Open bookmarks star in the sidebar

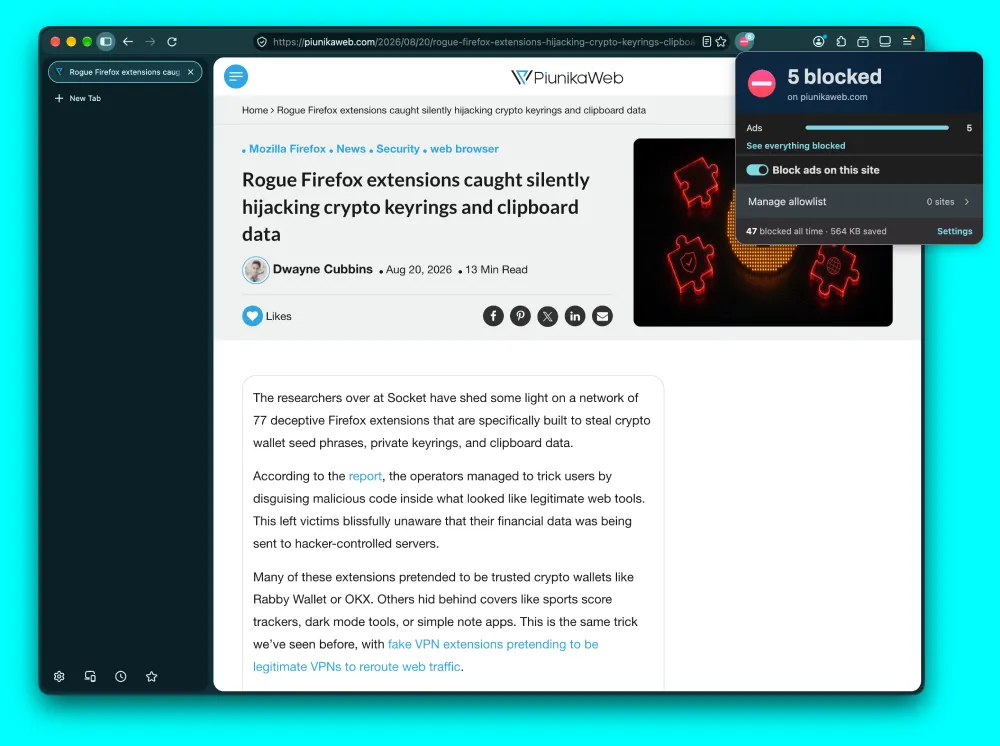(x=151, y=677)
